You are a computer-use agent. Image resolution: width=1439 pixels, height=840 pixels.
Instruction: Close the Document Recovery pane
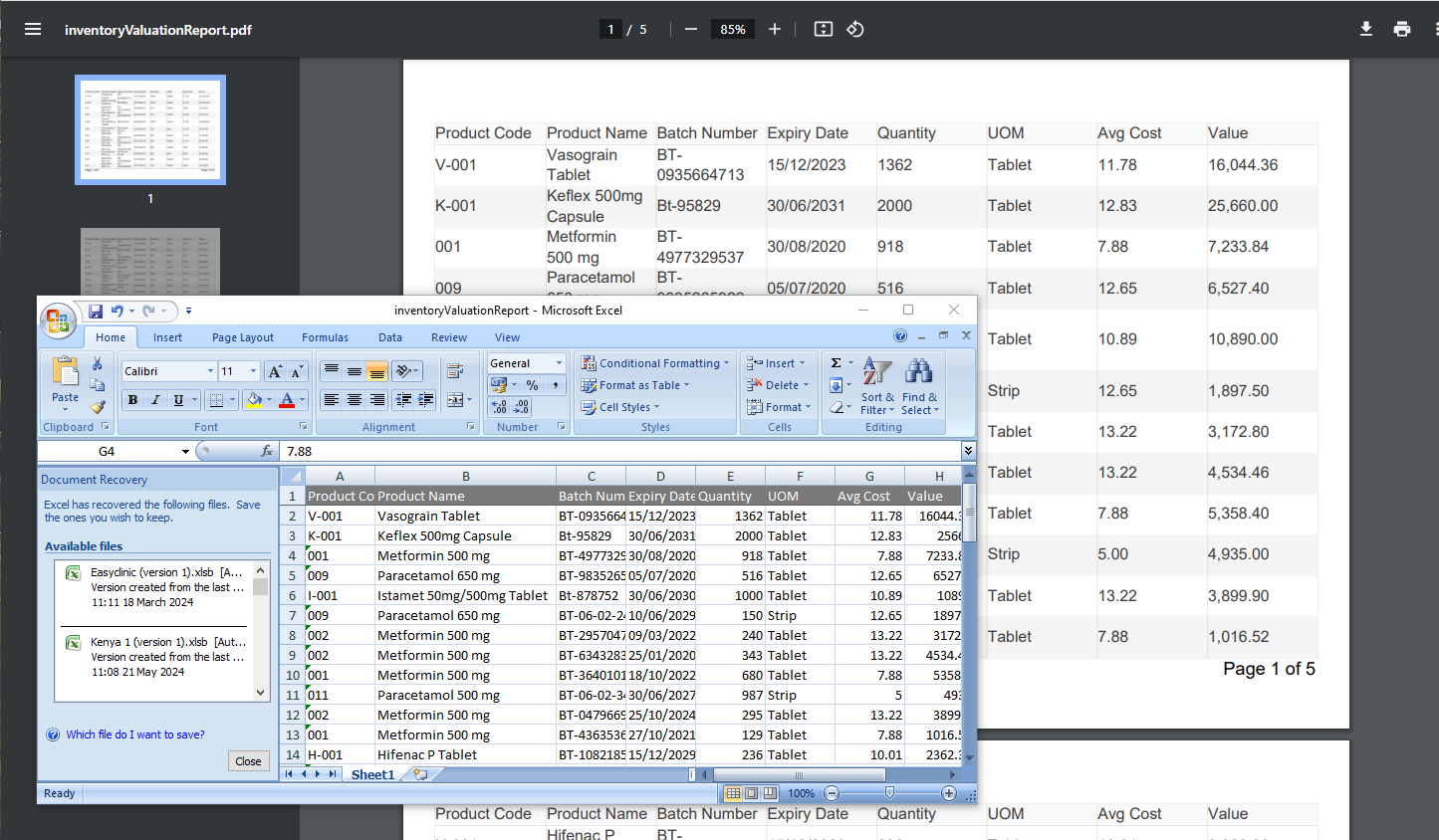(248, 761)
